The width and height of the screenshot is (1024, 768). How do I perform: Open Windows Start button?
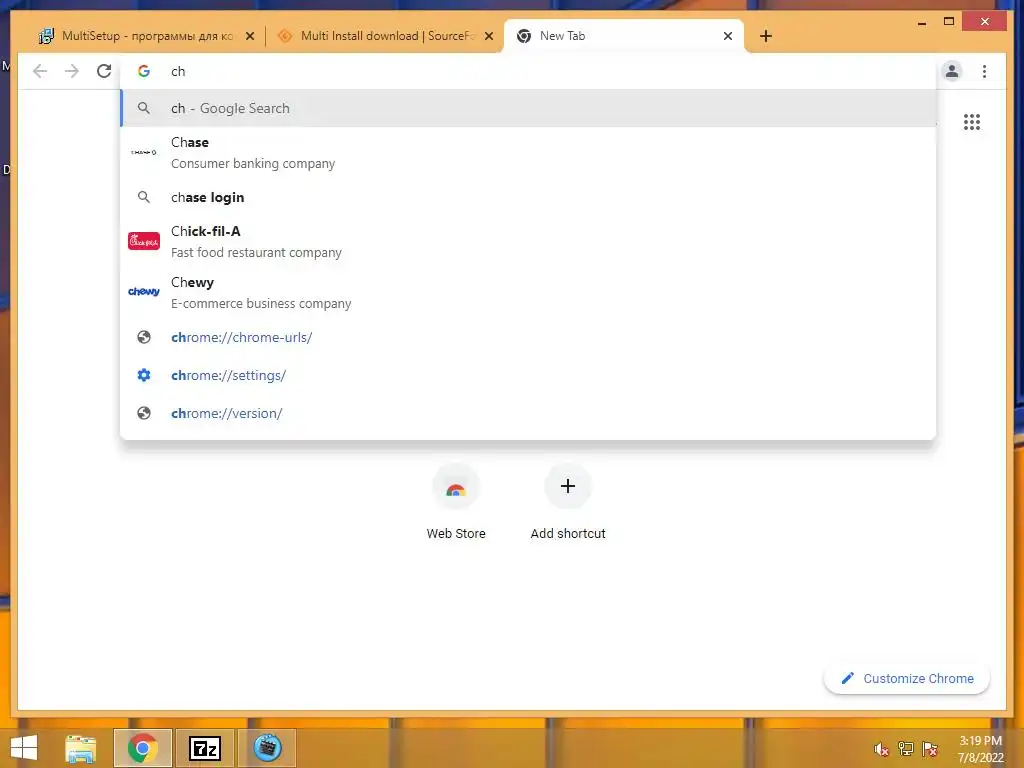tap(24, 748)
